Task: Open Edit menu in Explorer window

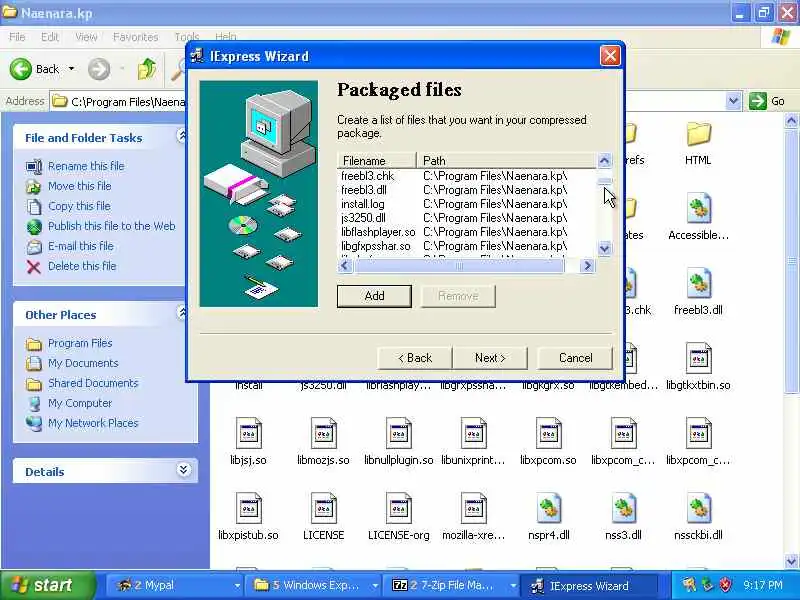Action: (49, 37)
